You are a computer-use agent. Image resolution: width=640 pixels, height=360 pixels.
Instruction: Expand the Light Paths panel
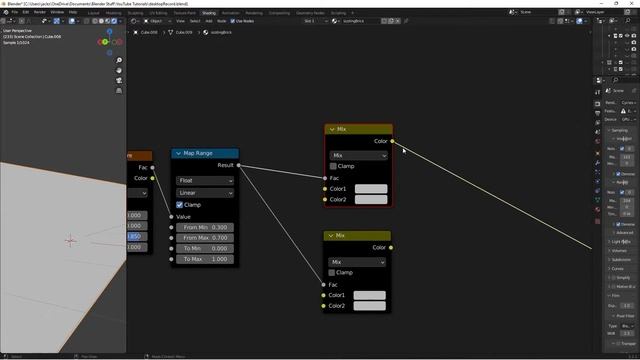click(x=621, y=242)
